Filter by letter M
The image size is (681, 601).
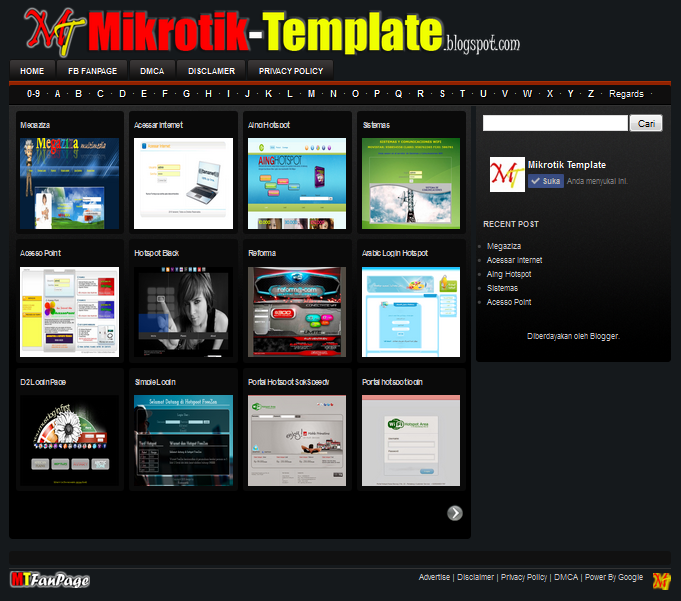[x=311, y=94]
